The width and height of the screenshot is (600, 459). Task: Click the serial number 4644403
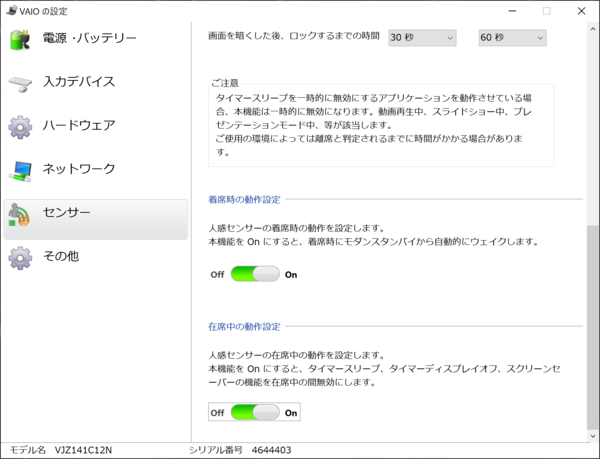tap(271, 450)
